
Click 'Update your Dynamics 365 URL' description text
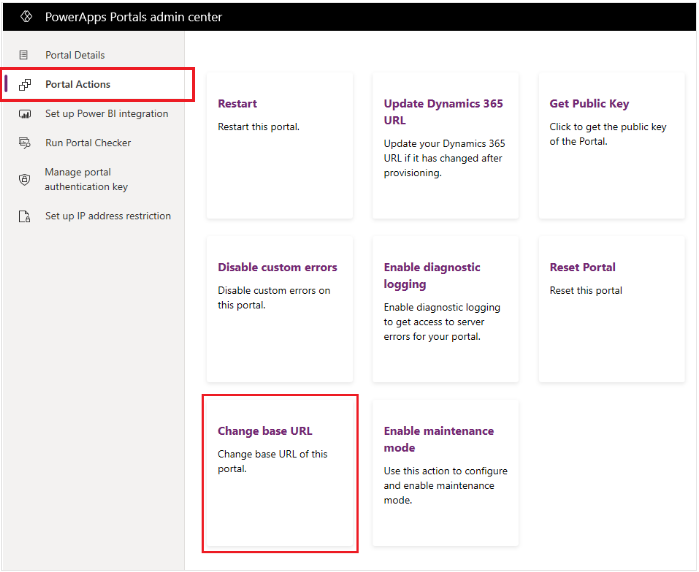(444, 158)
